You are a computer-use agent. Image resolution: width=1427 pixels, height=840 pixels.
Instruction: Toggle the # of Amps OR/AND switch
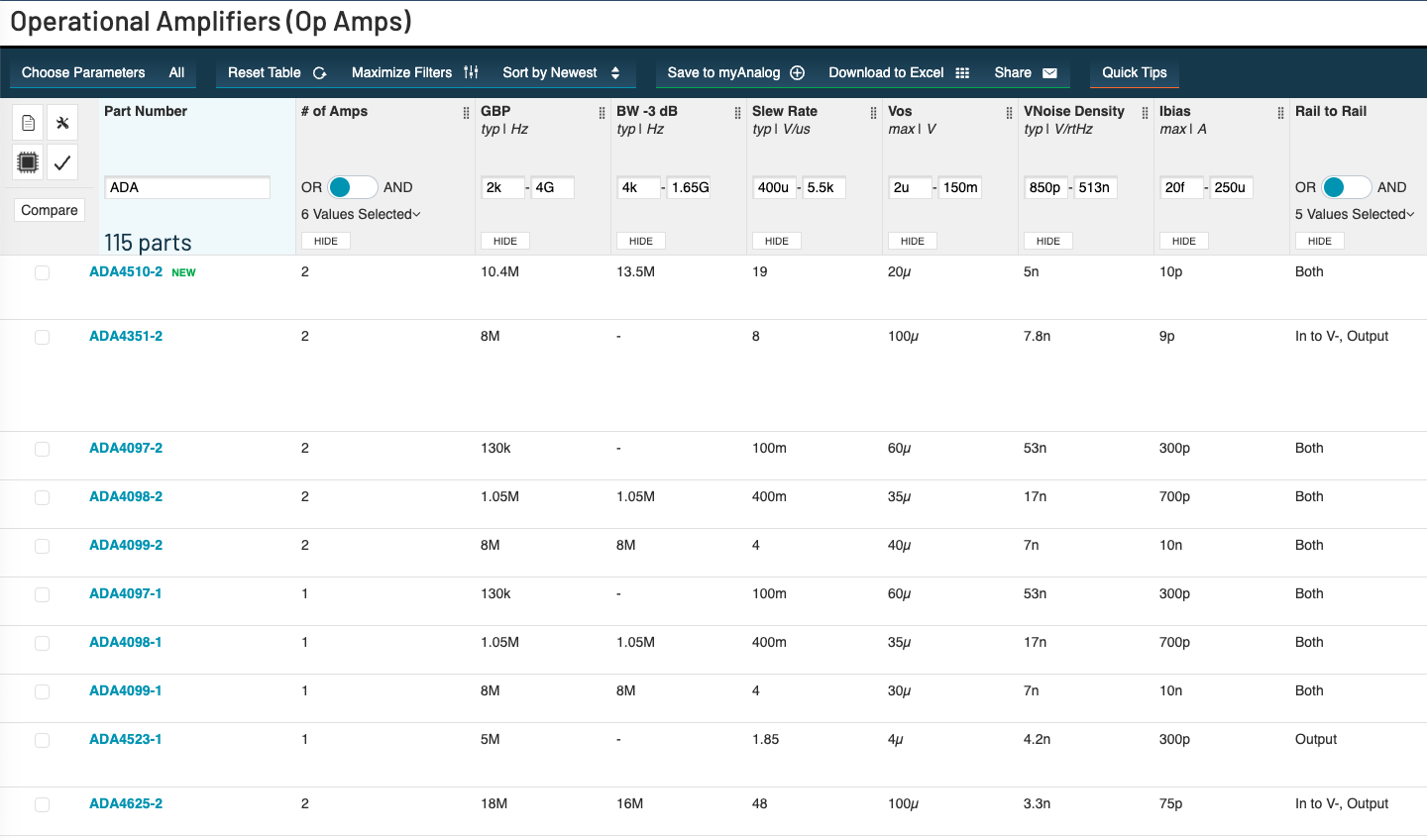pyautogui.click(x=353, y=187)
